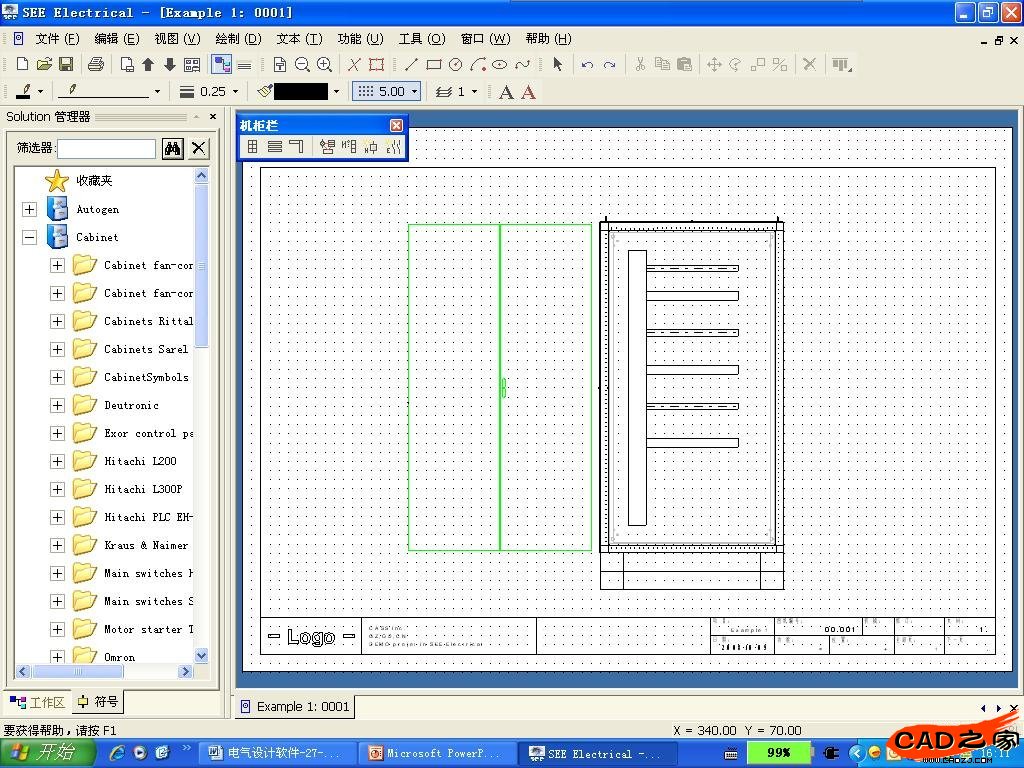Select the arrow pointer selection tool
The image size is (1024, 768).
pyautogui.click(x=557, y=64)
